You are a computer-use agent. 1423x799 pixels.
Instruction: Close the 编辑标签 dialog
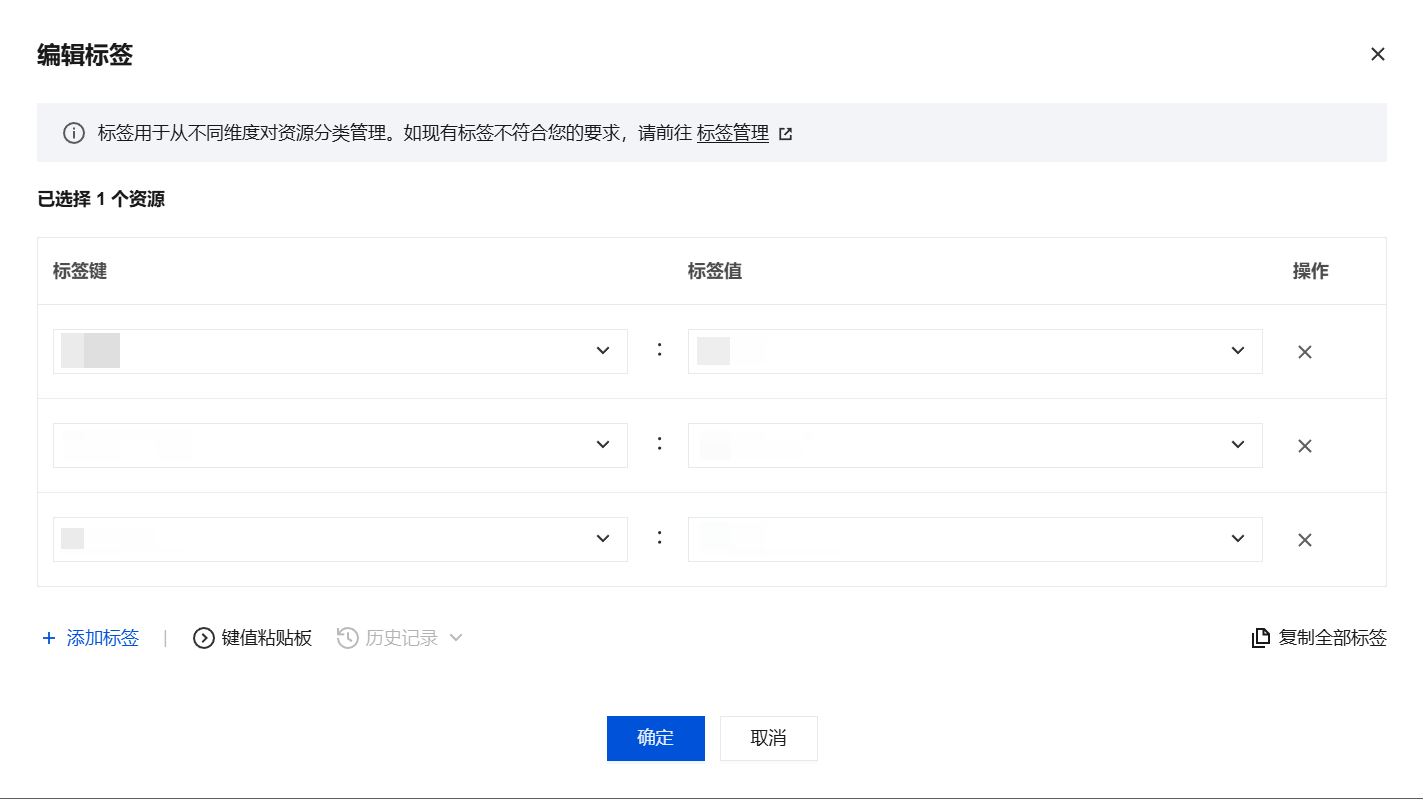(x=1377, y=54)
